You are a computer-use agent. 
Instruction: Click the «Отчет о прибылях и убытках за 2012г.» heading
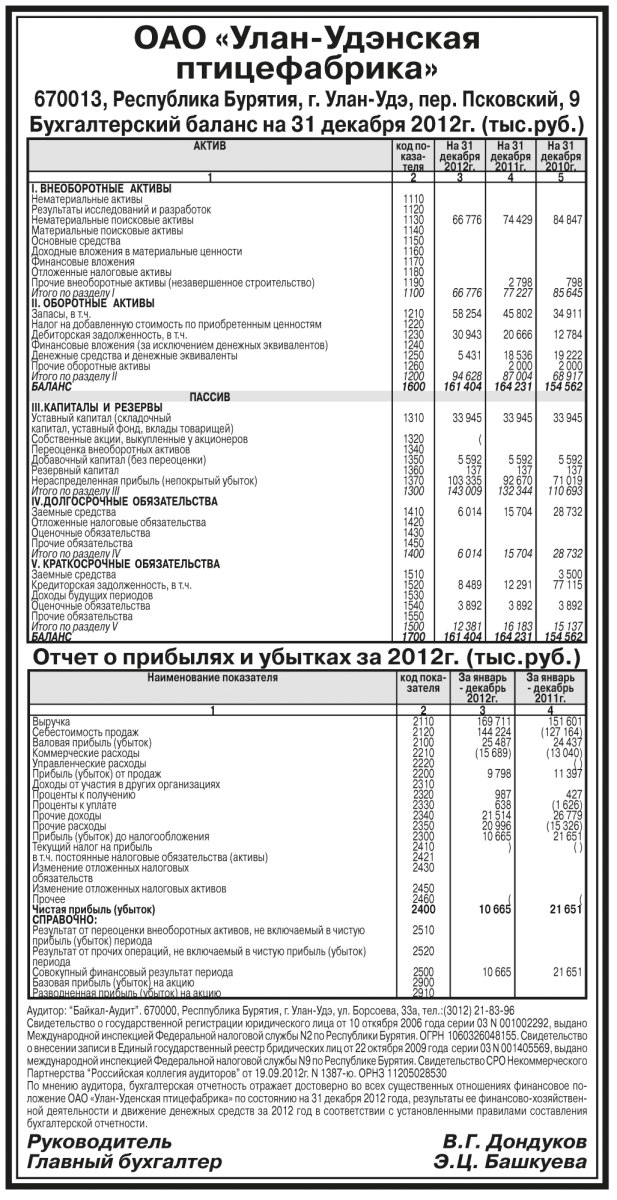[x=308, y=659]
